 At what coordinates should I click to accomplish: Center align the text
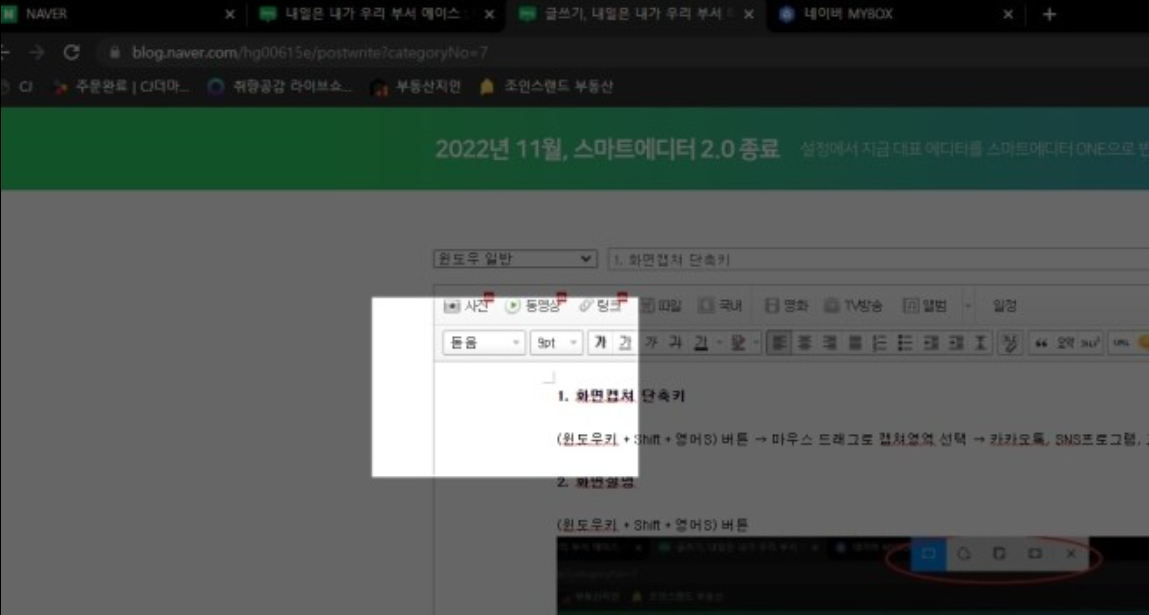coord(805,342)
